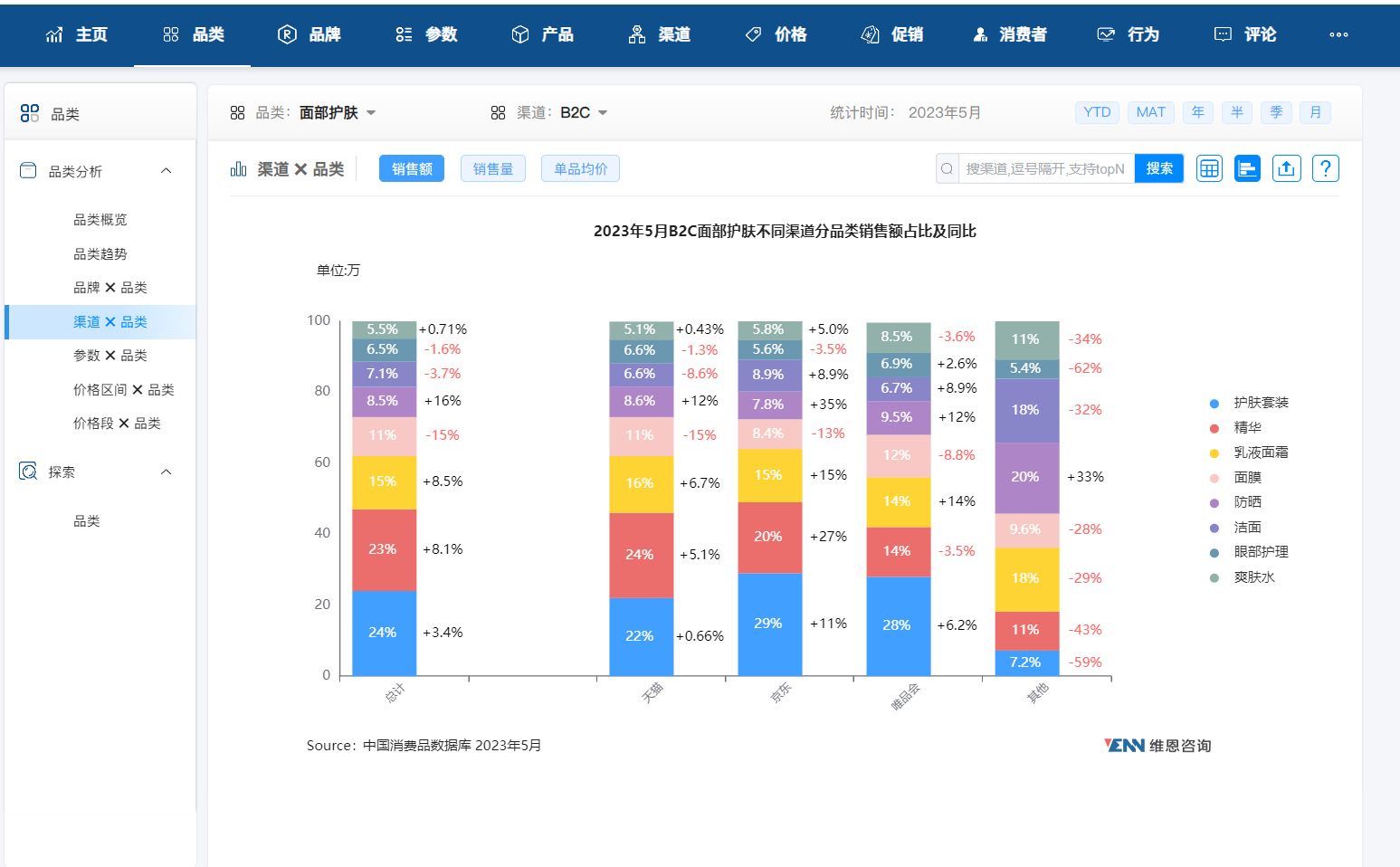Click the search magnifier icon
The image size is (1400, 867).
point(947,168)
